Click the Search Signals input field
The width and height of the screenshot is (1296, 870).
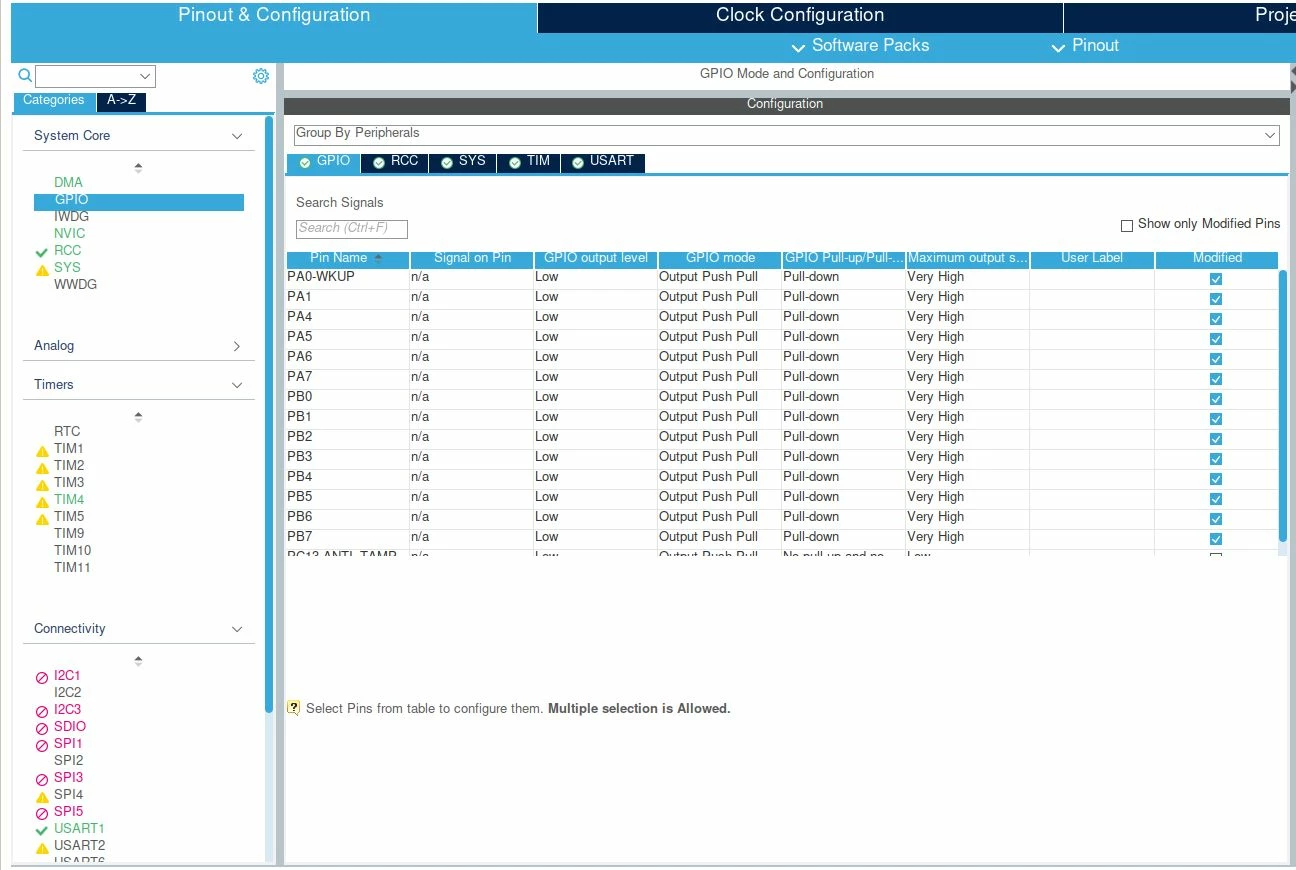pyautogui.click(x=352, y=228)
